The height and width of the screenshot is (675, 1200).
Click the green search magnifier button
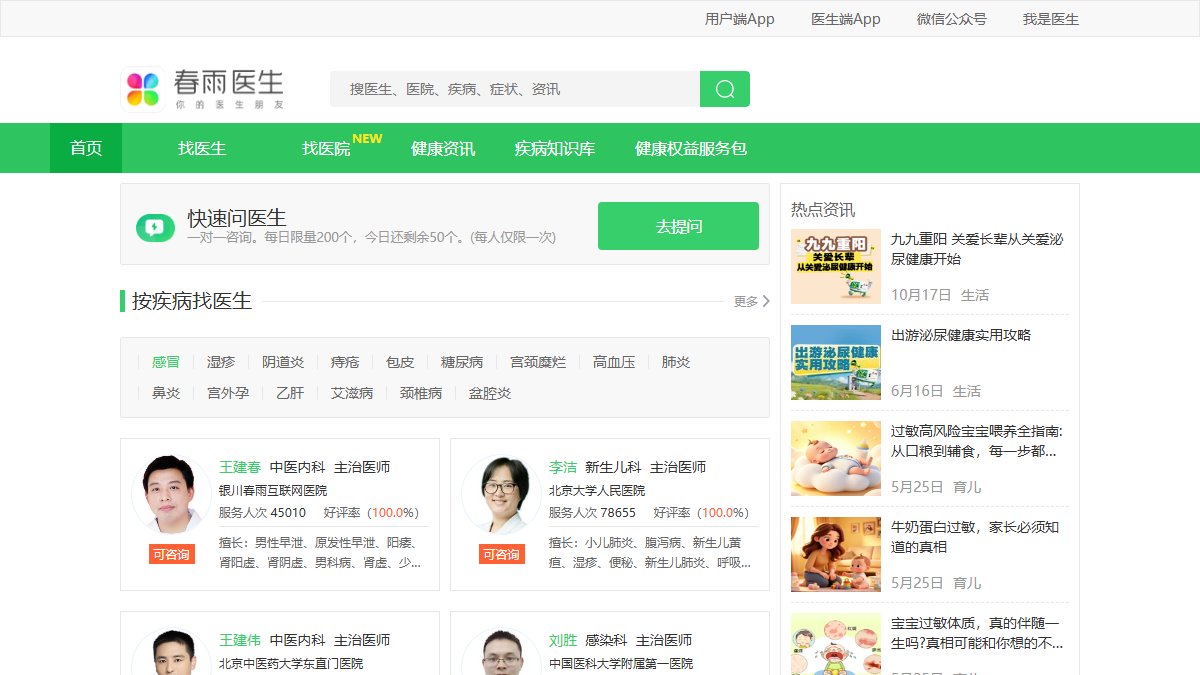[725, 89]
